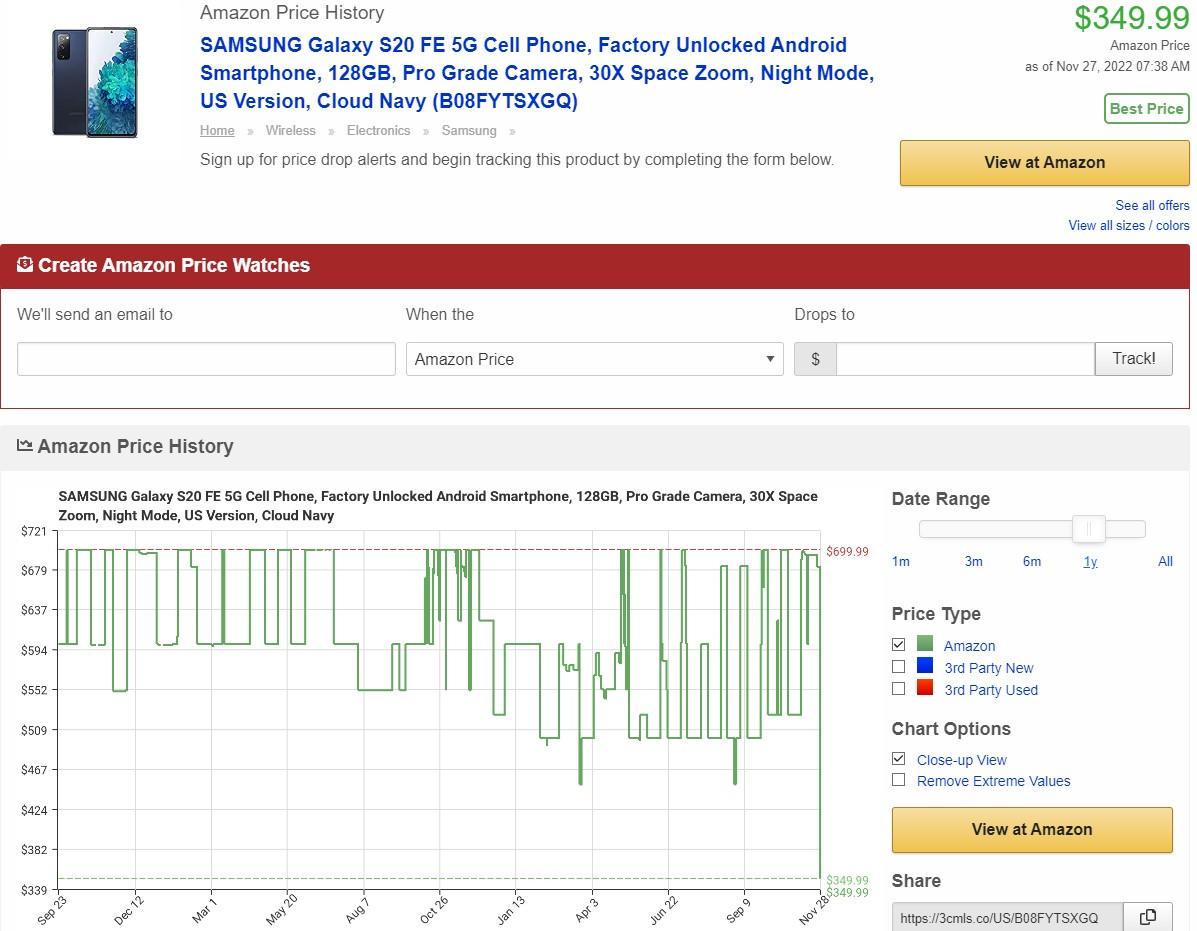Image resolution: width=1197 pixels, height=931 pixels.
Task: Click the Track! button
Action: [1133, 359]
